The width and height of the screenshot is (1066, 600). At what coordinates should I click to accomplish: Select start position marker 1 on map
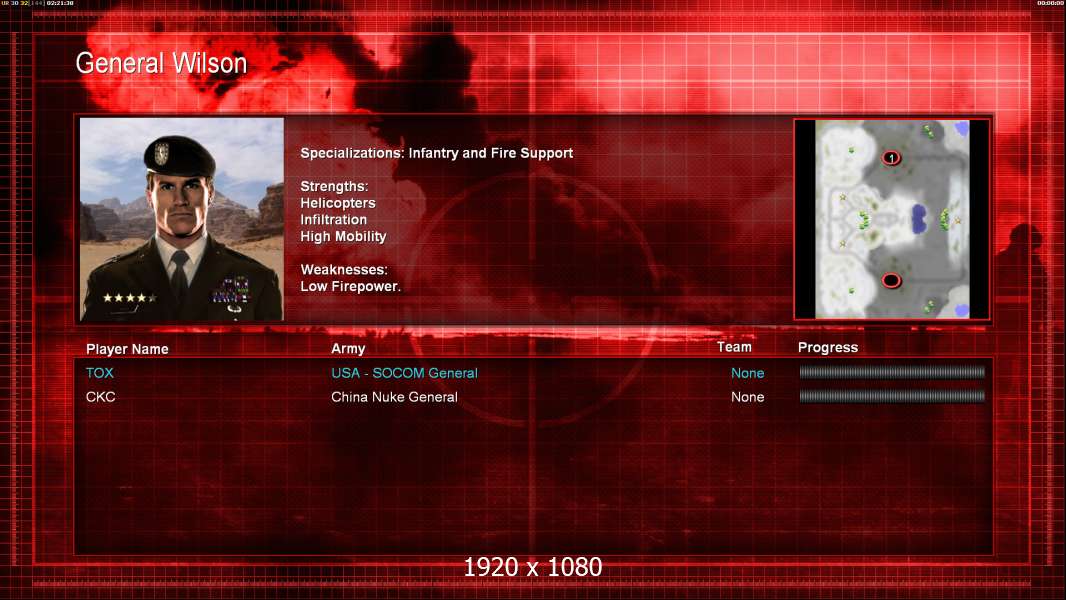(891, 158)
